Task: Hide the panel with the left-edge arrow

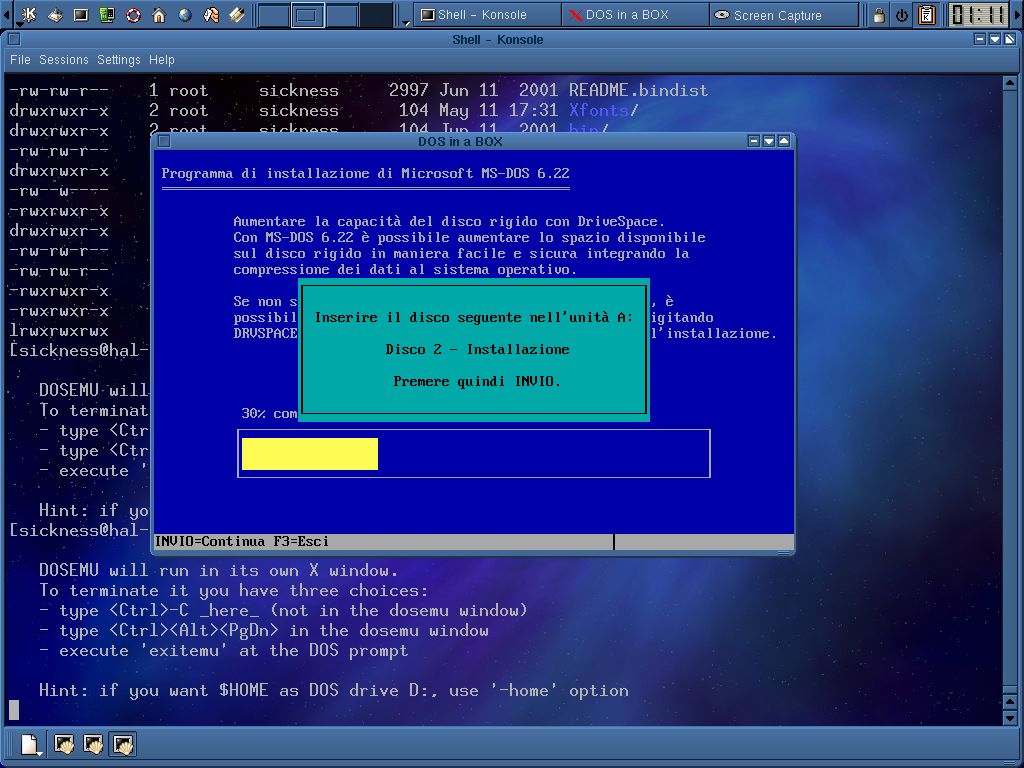Action: point(5,14)
